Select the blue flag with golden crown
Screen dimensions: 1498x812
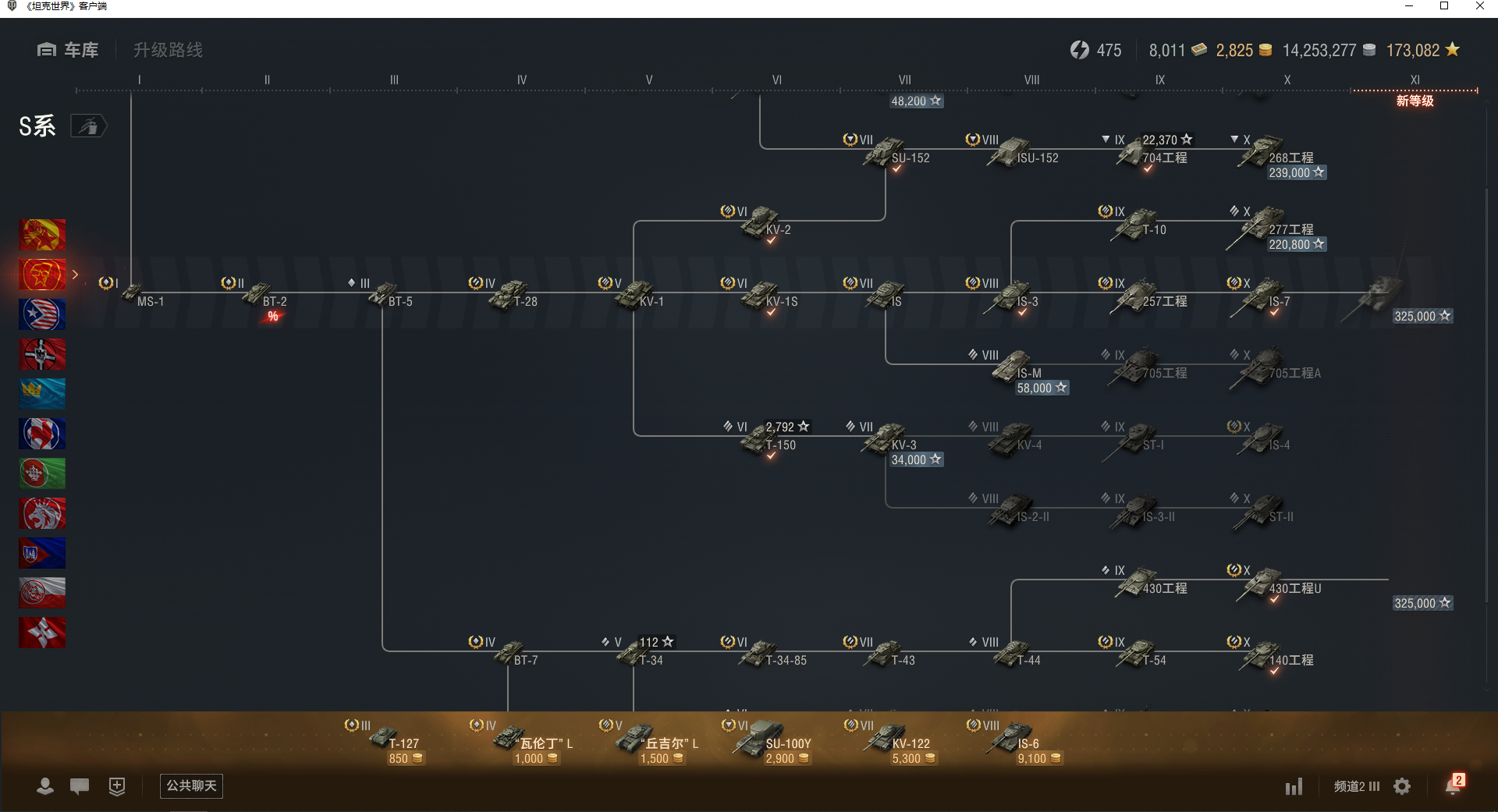pos(42,394)
